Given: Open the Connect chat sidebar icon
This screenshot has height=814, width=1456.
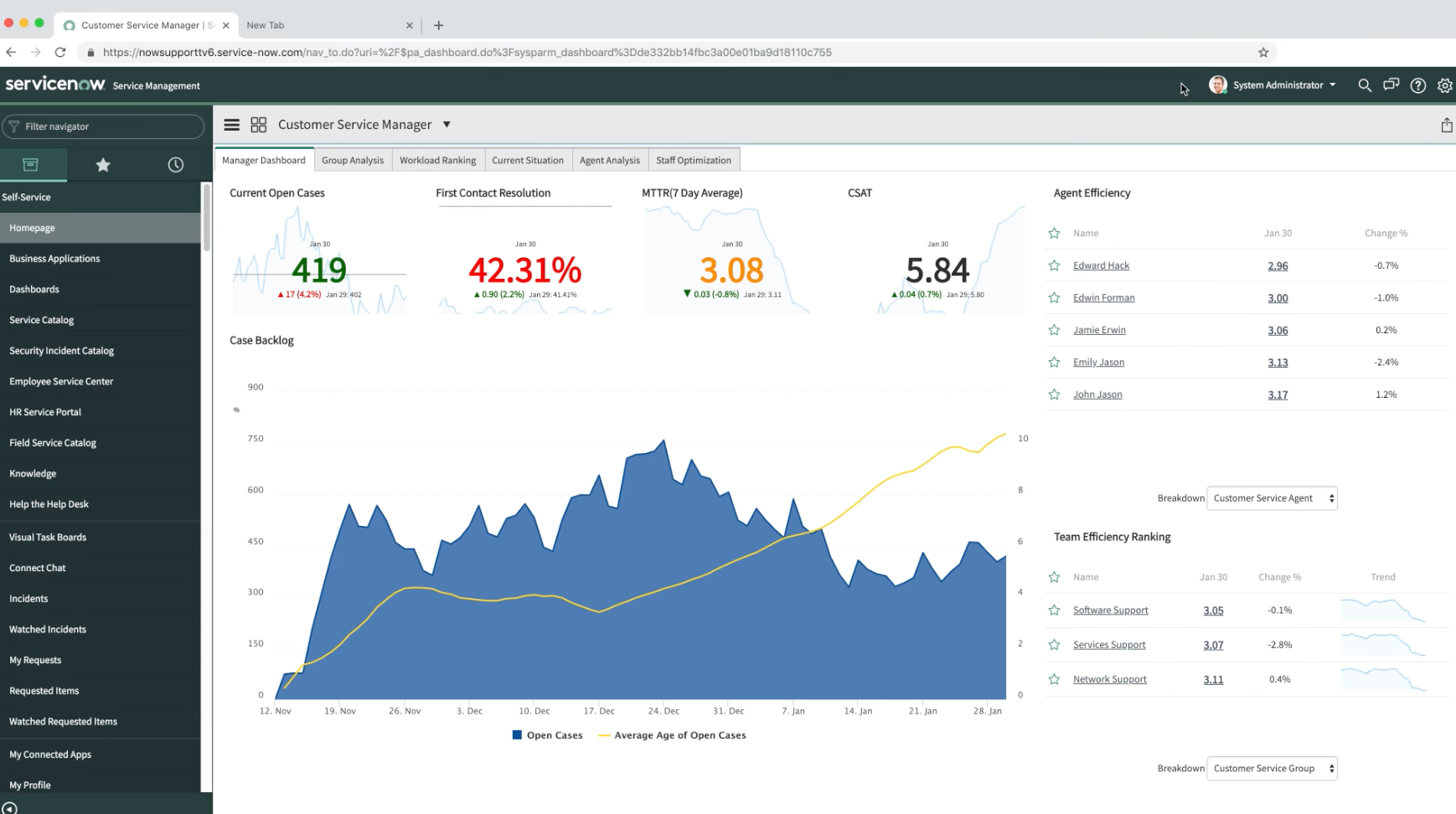Looking at the screenshot, I should pyautogui.click(x=1391, y=85).
